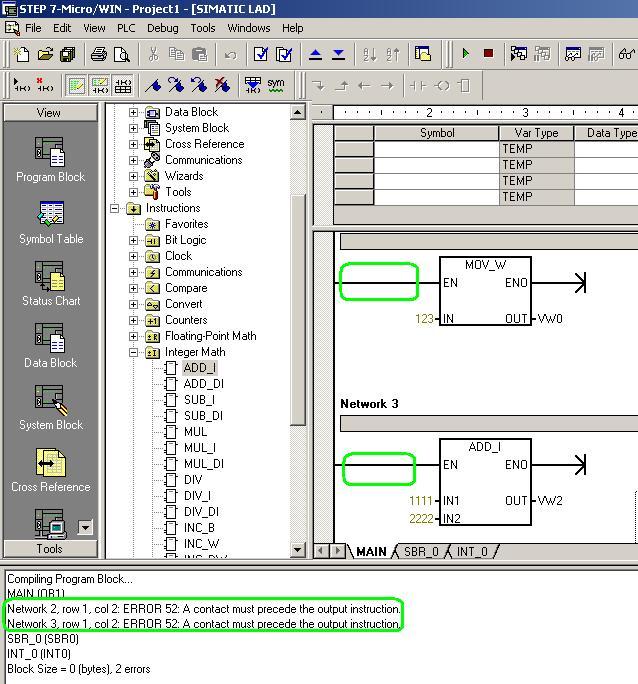This screenshot has width=638, height=684.
Task: Click the green RUN mode icon
Action: (x=466, y=54)
